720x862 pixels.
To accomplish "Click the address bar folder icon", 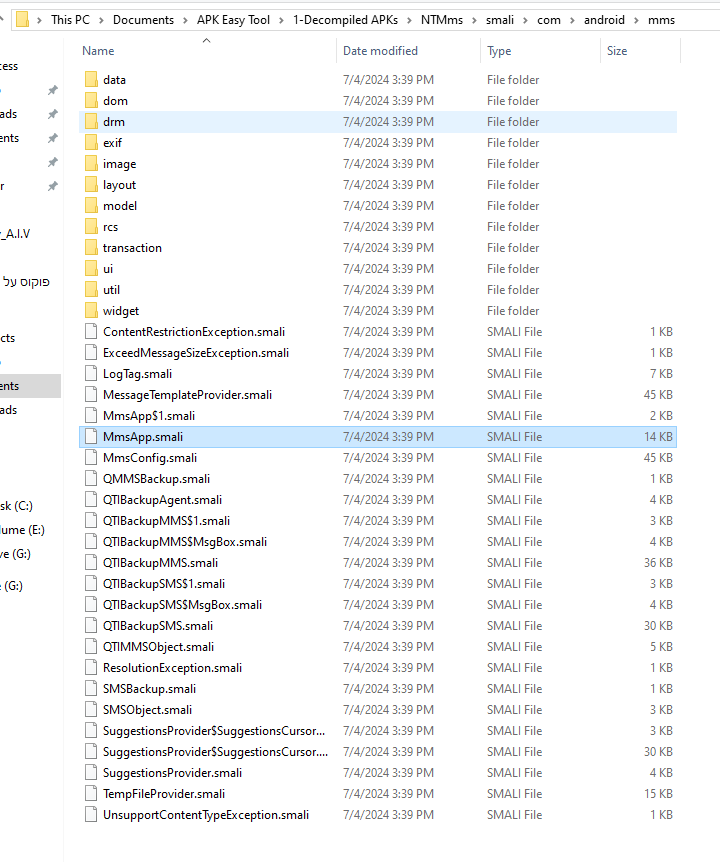I will click(22, 20).
